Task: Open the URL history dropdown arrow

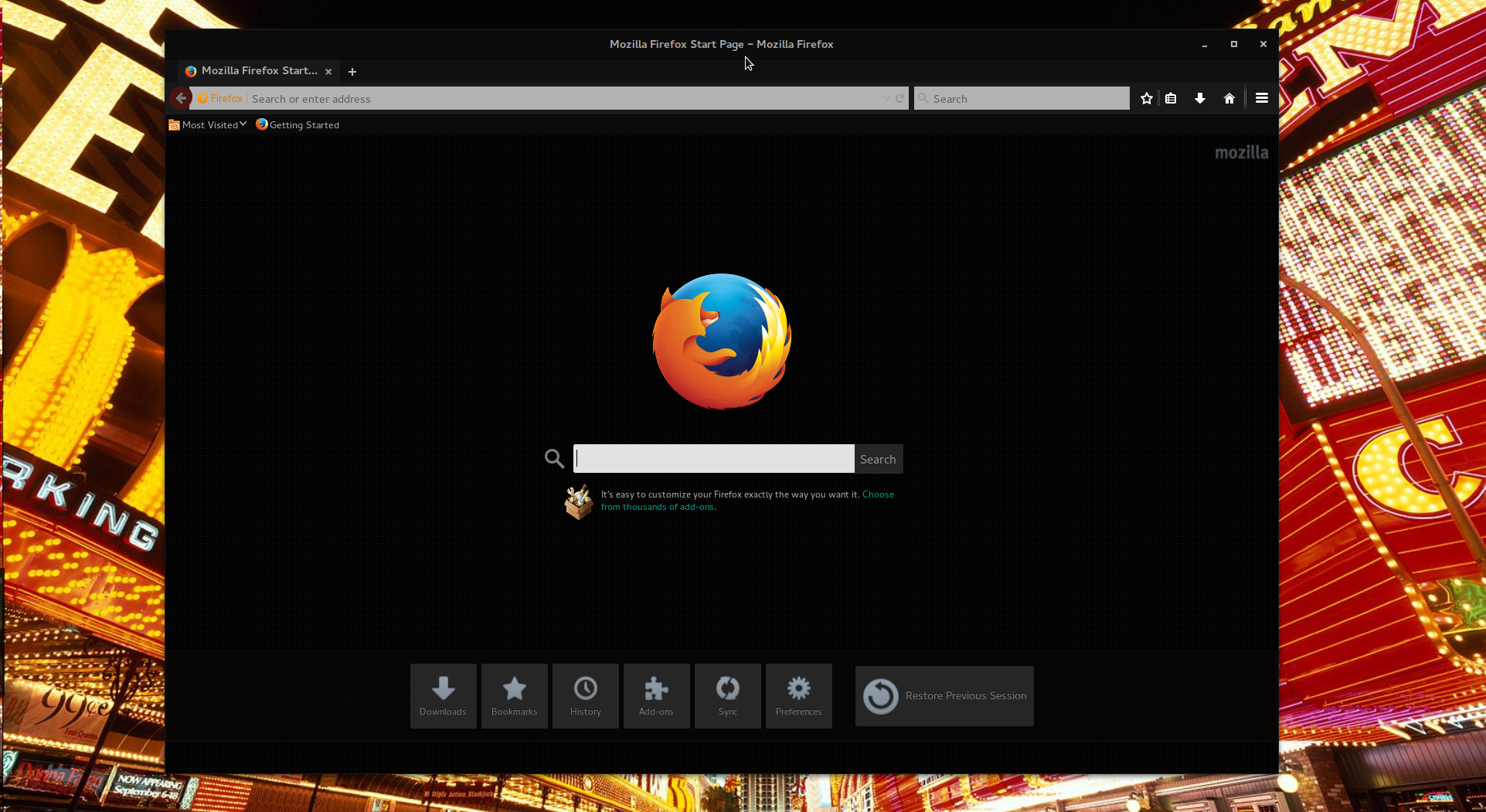Action: [x=886, y=98]
